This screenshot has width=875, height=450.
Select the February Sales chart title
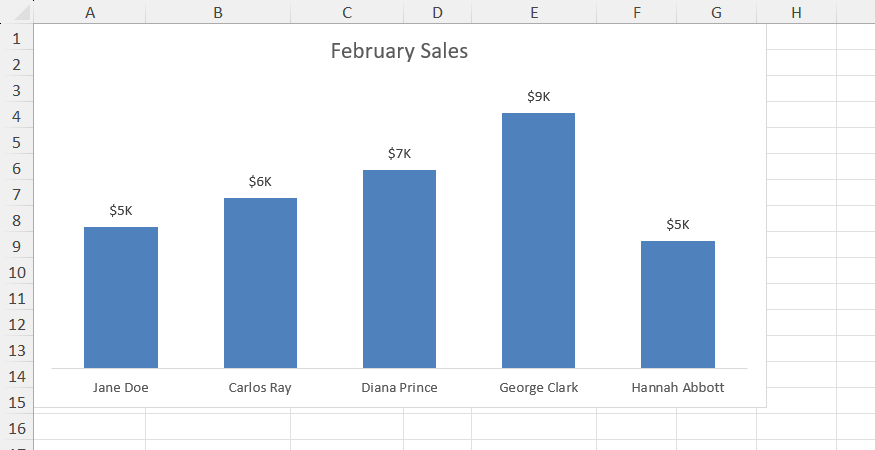click(x=399, y=51)
